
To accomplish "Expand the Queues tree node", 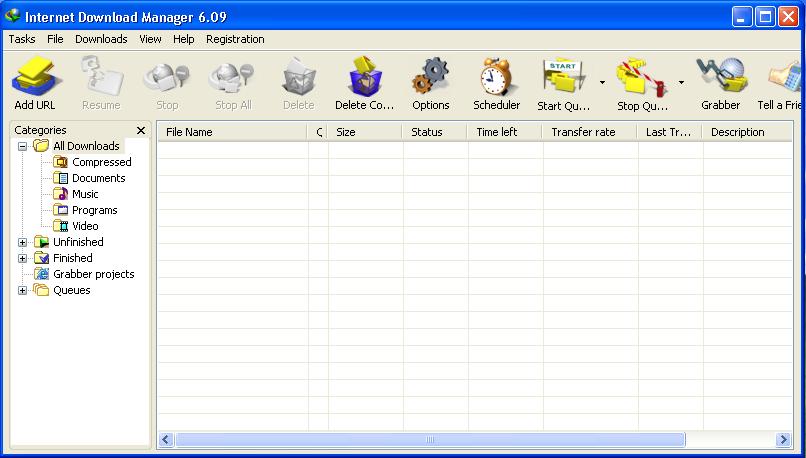I will [23, 290].
